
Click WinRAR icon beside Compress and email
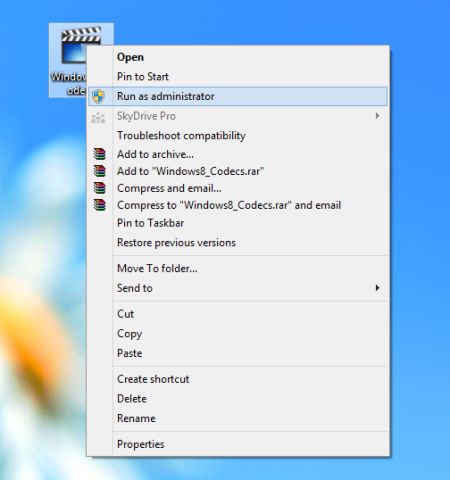coord(99,188)
